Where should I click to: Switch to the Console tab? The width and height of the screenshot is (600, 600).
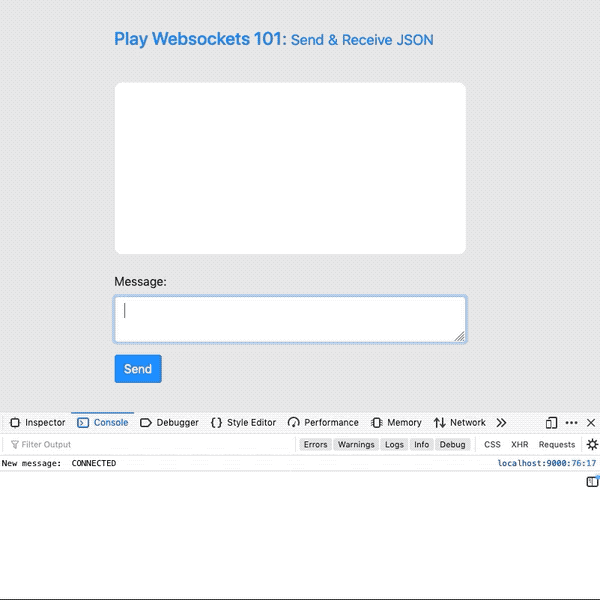click(x=103, y=422)
